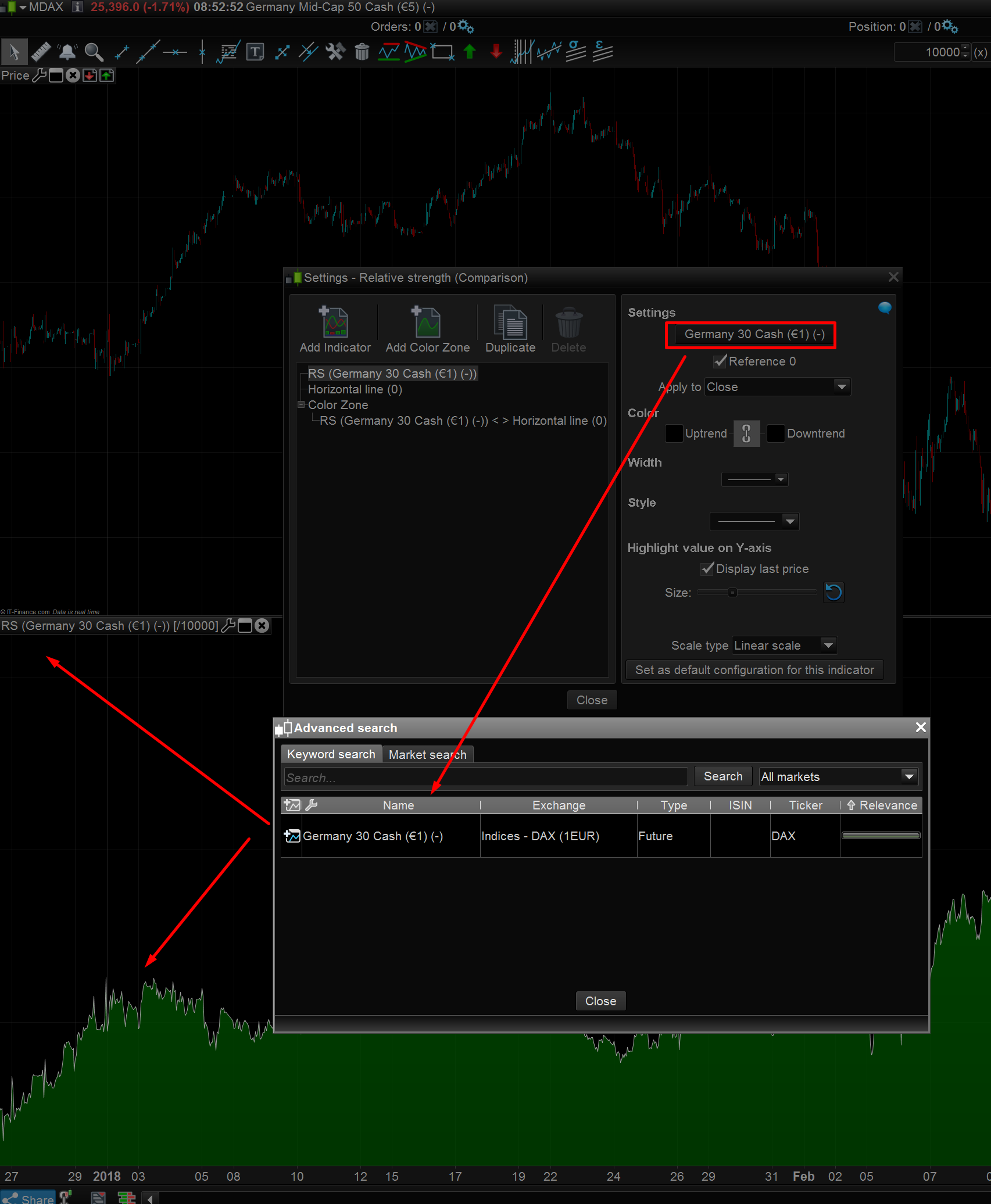
Task: Reset the size with the blue refresh icon
Action: 833,593
